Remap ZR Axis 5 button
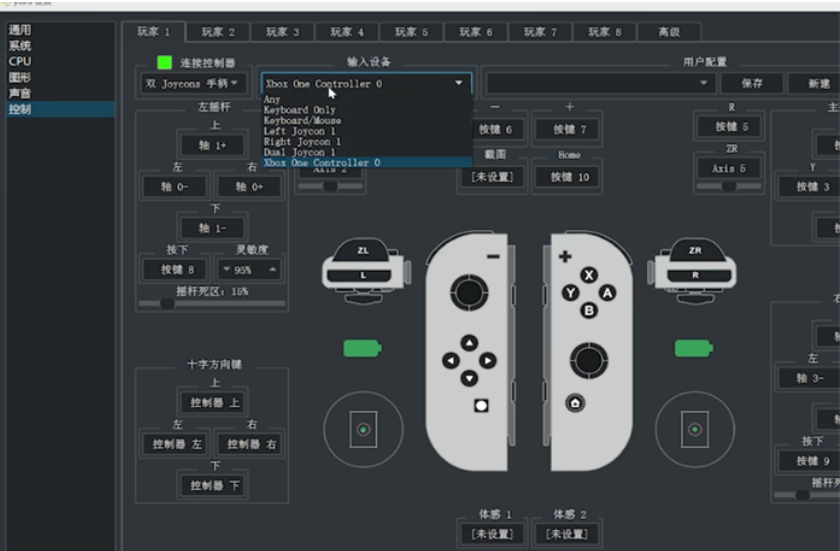This screenshot has width=840, height=551. (x=729, y=168)
